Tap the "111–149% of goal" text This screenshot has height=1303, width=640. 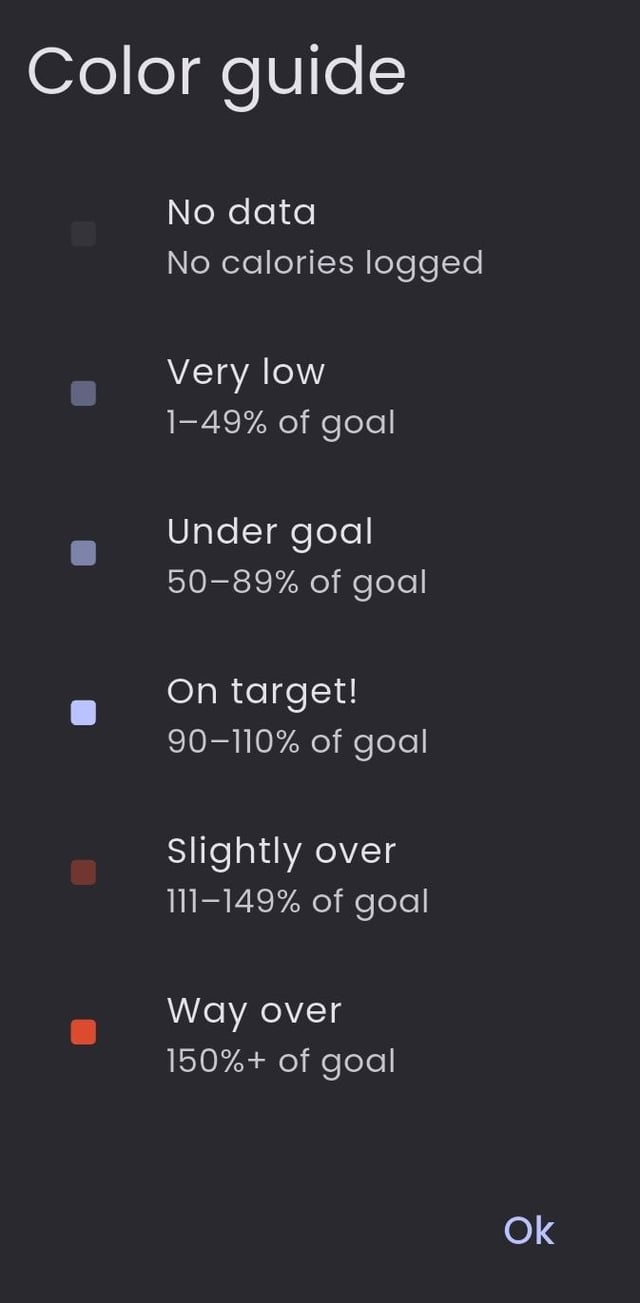point(298,902)
